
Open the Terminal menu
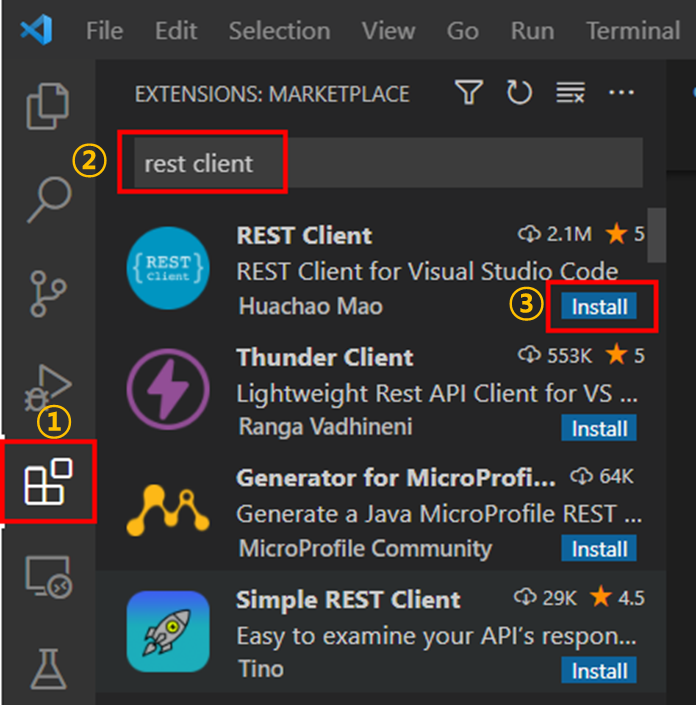[x=633, y=31]
